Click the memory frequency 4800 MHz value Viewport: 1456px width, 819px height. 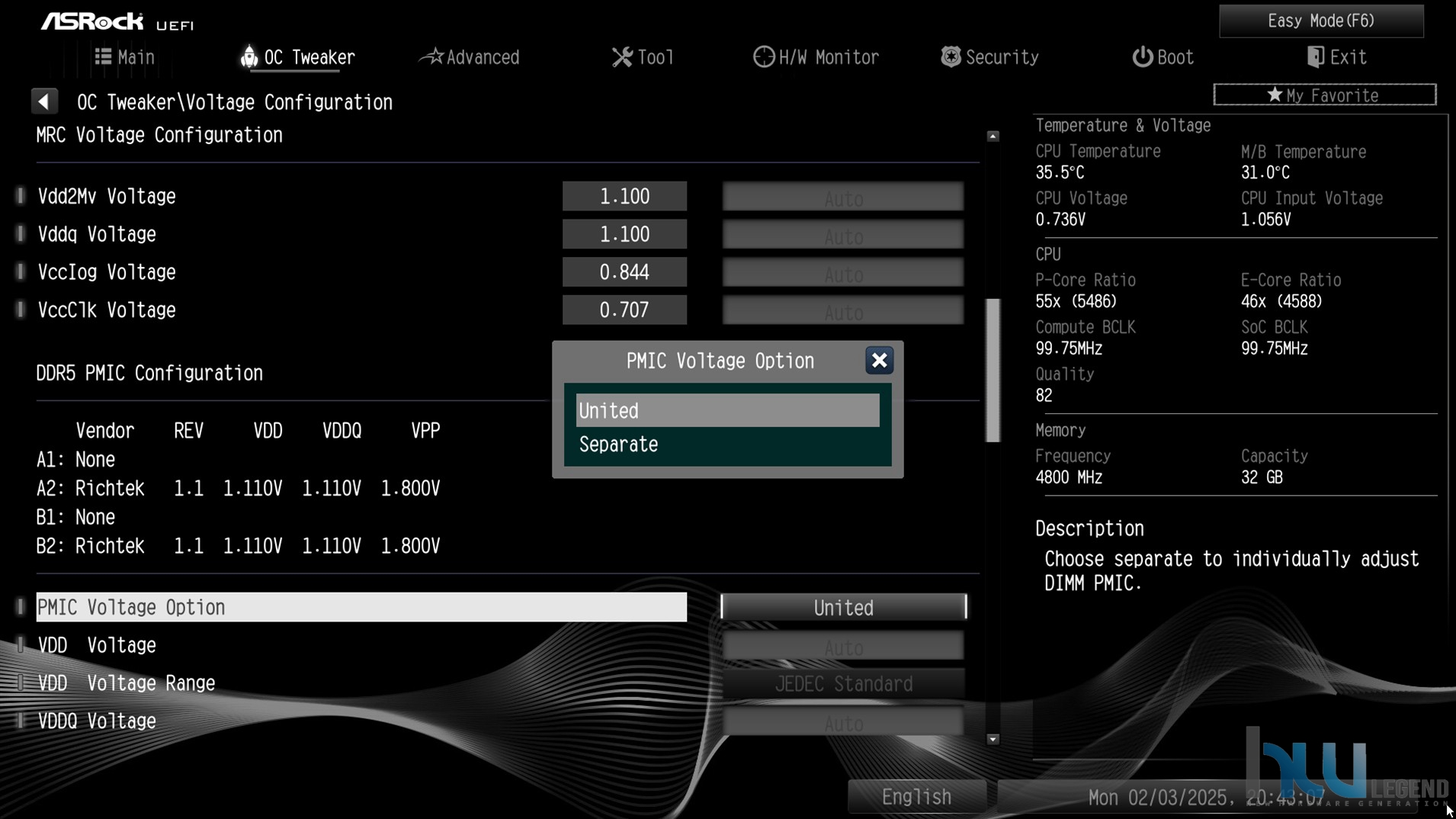pyautogui.click(x=1069, y=477)
